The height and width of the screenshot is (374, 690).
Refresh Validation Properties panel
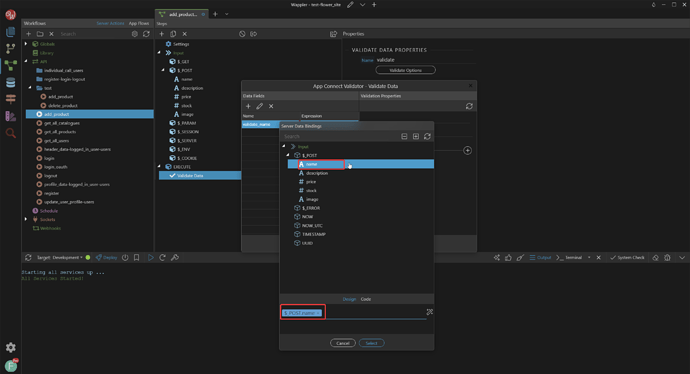pos(469,106)
